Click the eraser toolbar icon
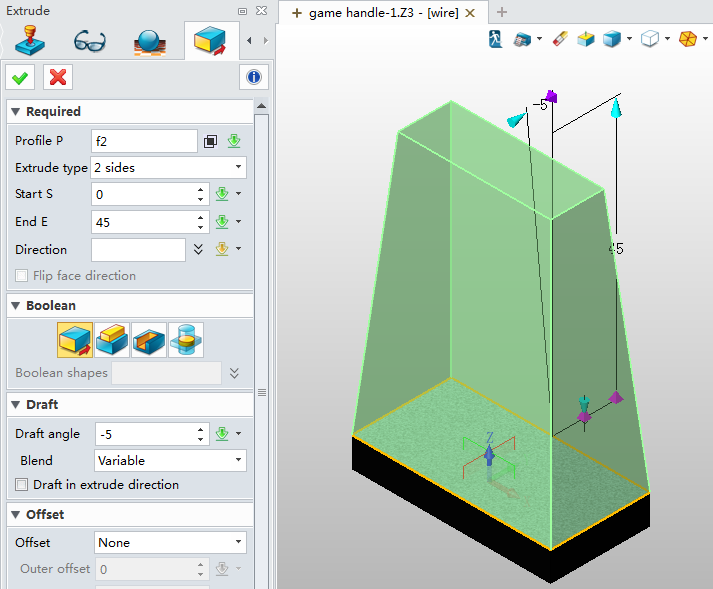Screen dimensions: 713x589 [x=560, y=39]
